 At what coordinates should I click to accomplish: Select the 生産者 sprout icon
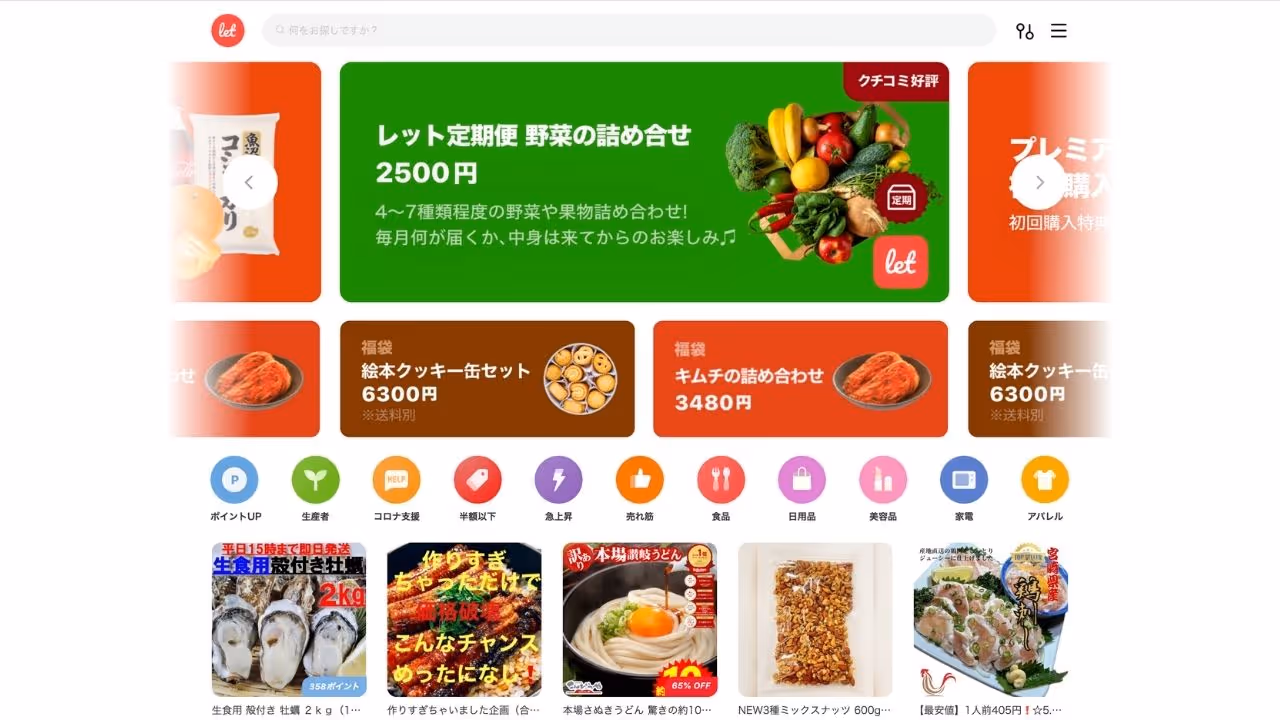point(315,480)
